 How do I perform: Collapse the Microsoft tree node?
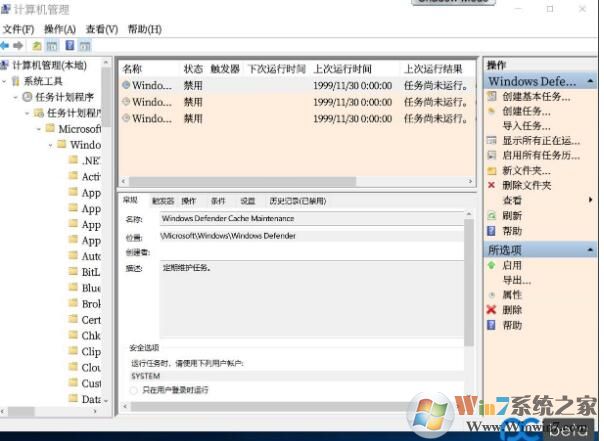(x=39, y=129)
